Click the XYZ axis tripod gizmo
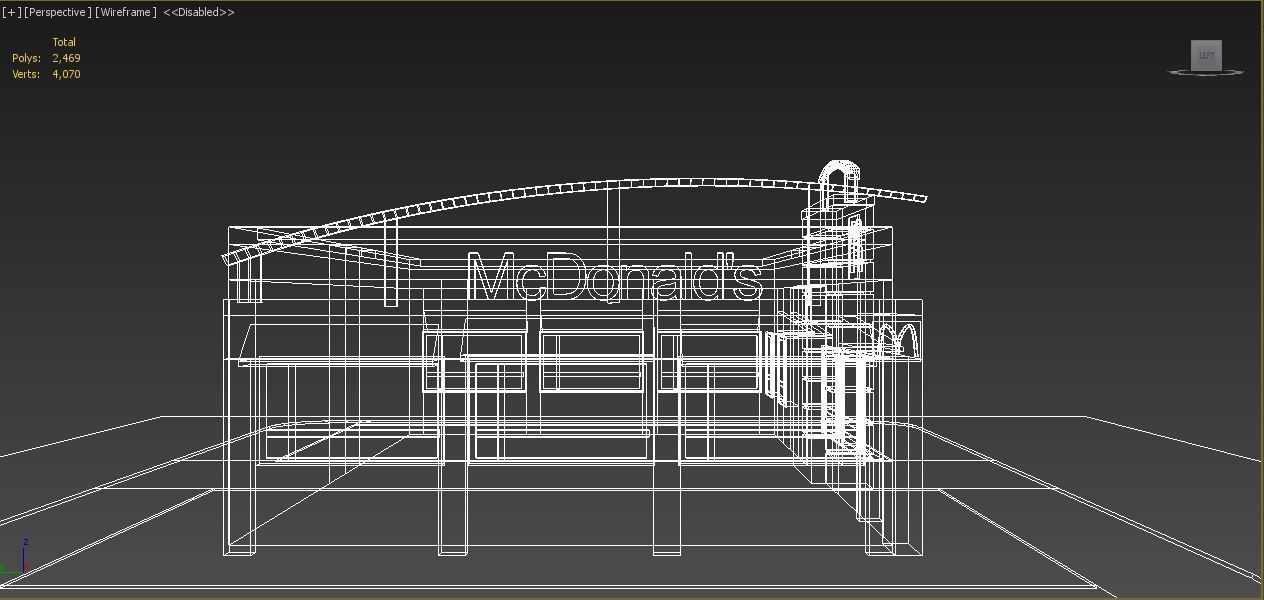Viewport: 1264px width, 600px height. [x=16, y=558]
